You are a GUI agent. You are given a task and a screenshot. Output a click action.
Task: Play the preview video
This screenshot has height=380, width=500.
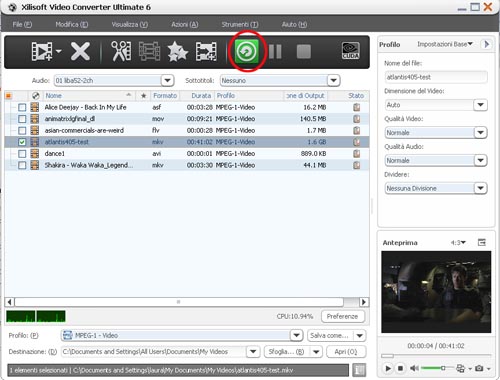(388, 368)
